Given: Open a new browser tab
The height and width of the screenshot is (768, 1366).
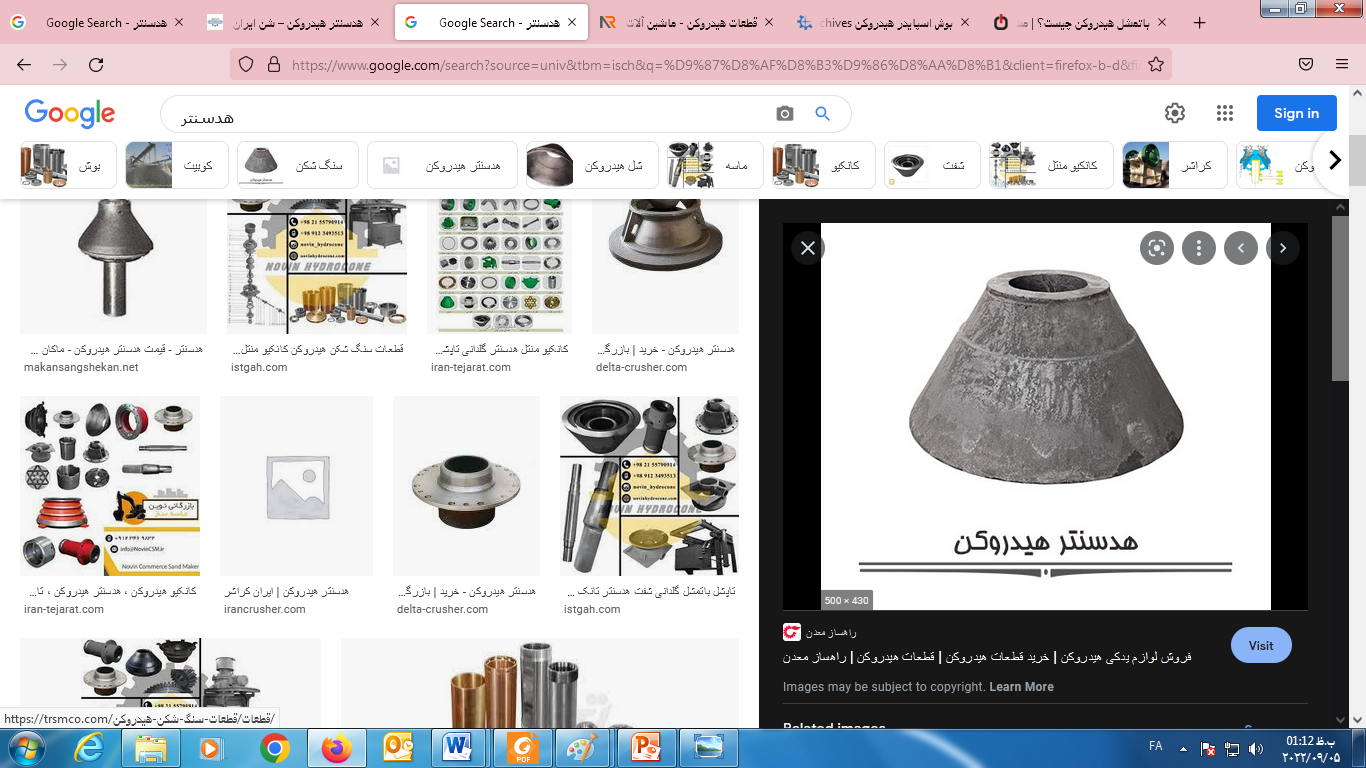Looking at the screenshot, I should point(1200,22).
